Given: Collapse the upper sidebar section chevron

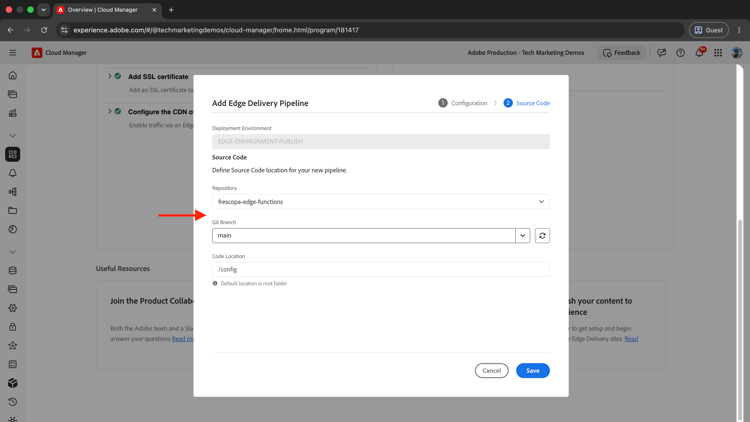Looking at the screenshot, I should coord(12,136).
